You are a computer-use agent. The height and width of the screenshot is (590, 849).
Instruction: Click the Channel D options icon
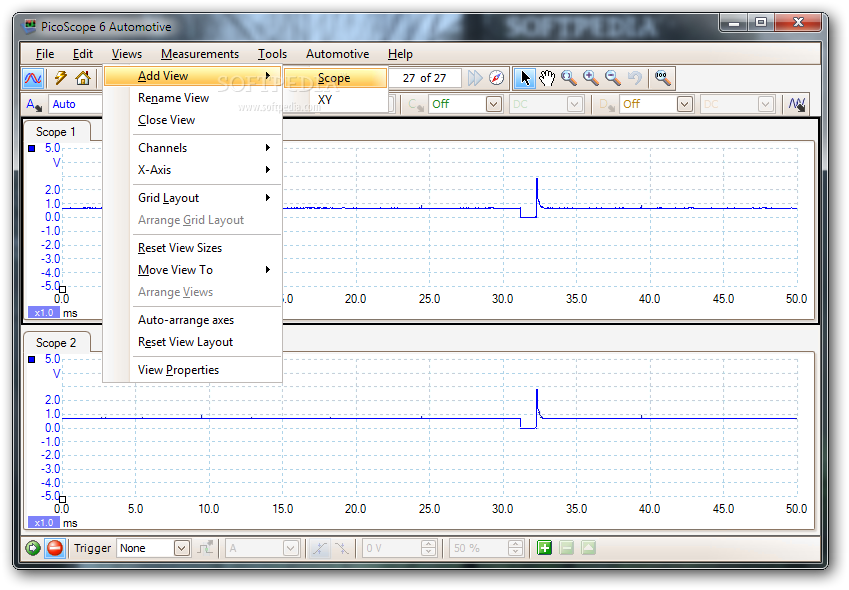(607, 104)
